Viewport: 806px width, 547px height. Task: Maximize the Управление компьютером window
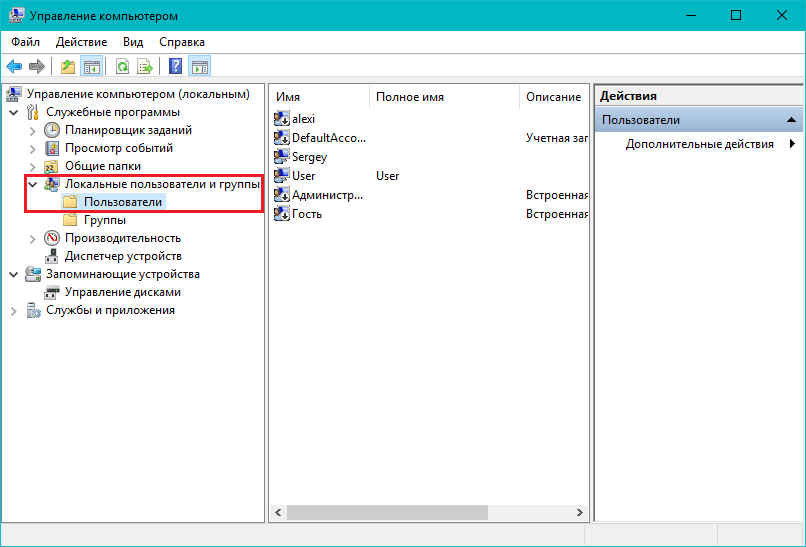click(736, 15)
